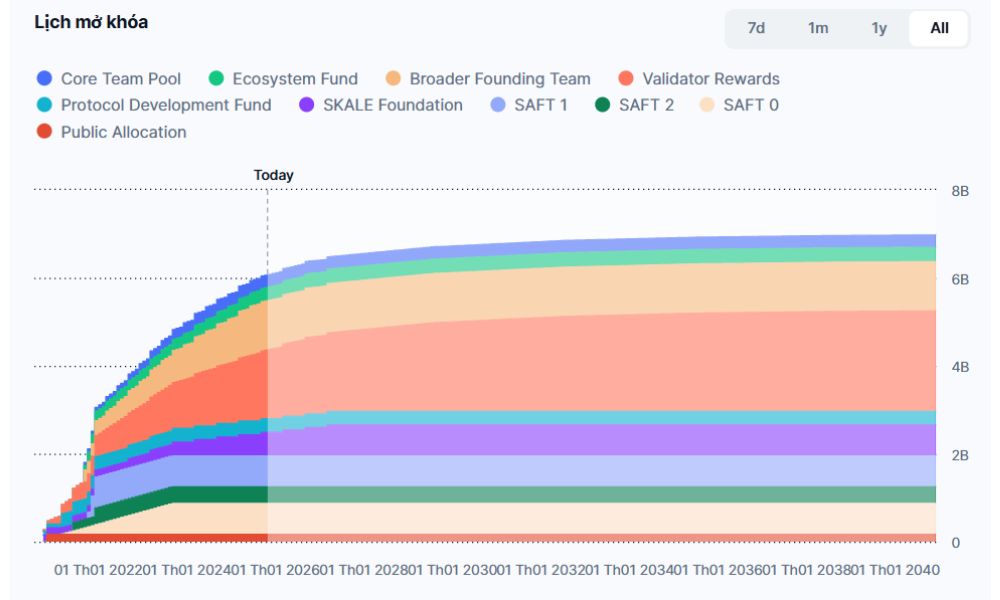1000x600 pixels.
Task: Show the All time range
Action: point(939,28)
